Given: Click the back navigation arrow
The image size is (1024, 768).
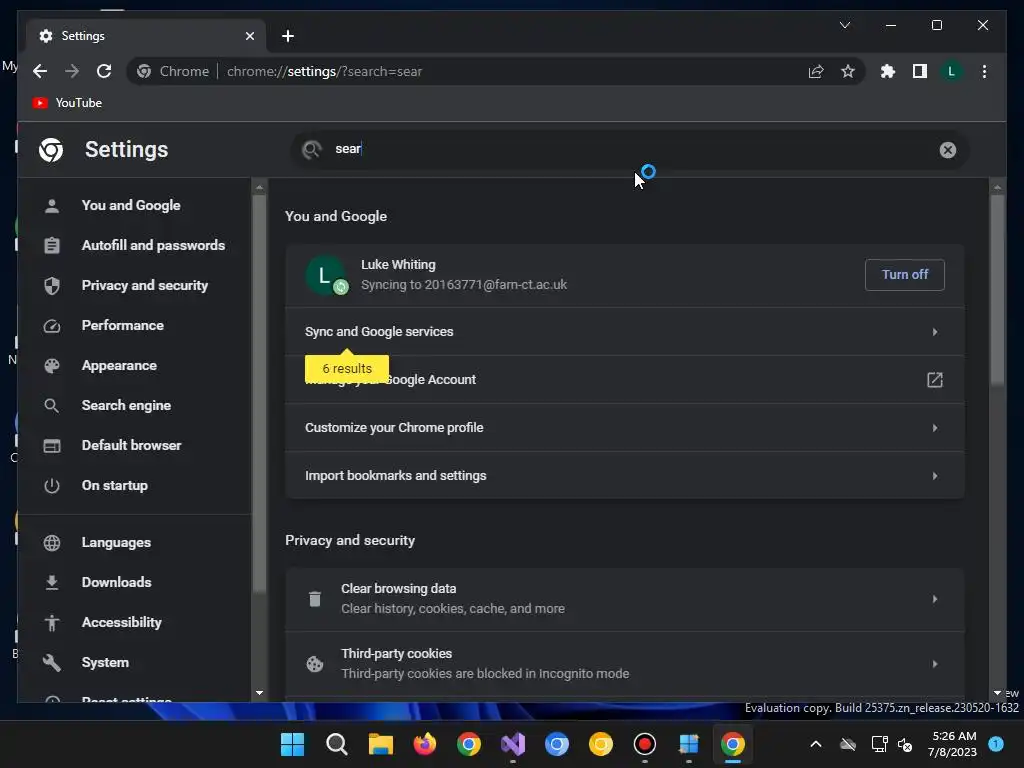Looking at the screenshot, I should pyautogui.click(x=40, y=71).
